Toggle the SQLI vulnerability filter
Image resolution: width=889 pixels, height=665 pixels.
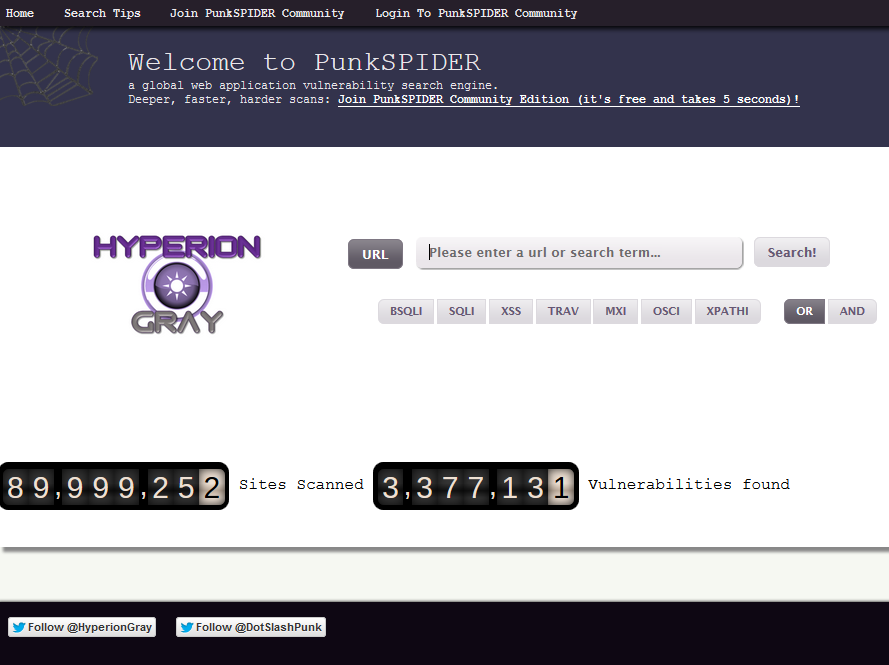(x=462, y=311)
